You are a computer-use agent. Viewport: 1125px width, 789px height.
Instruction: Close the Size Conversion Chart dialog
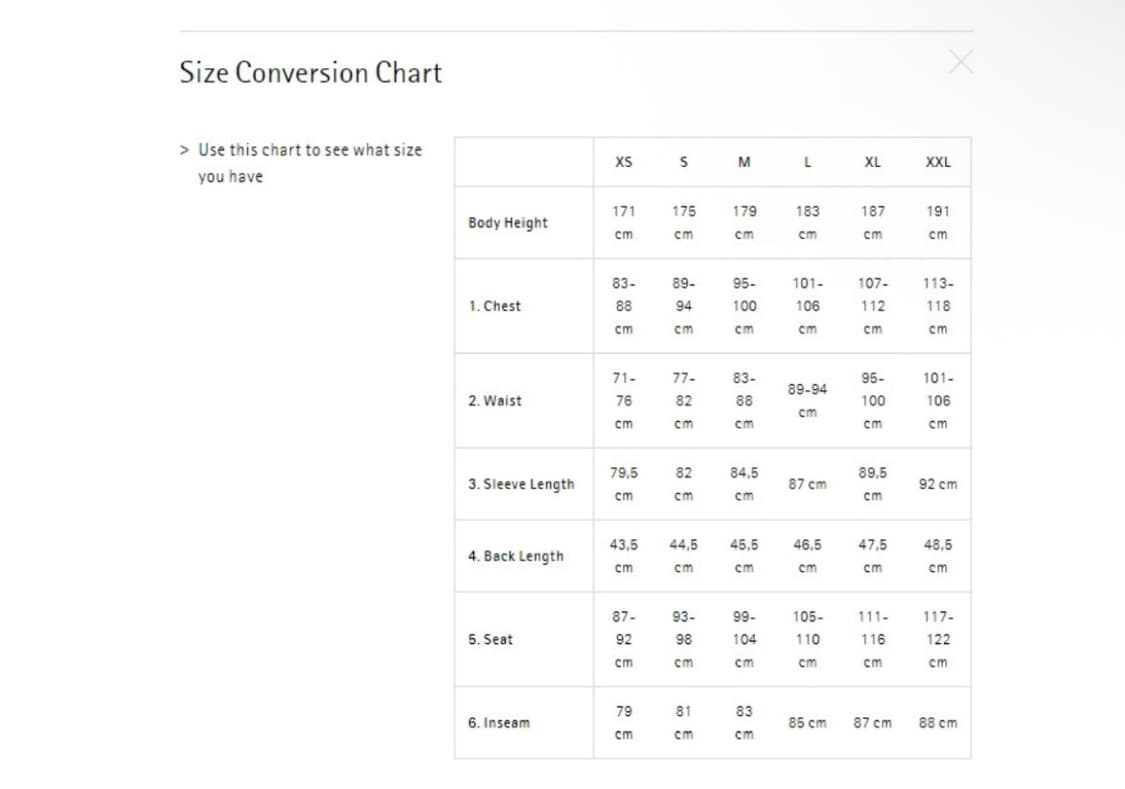click(960, 63)
